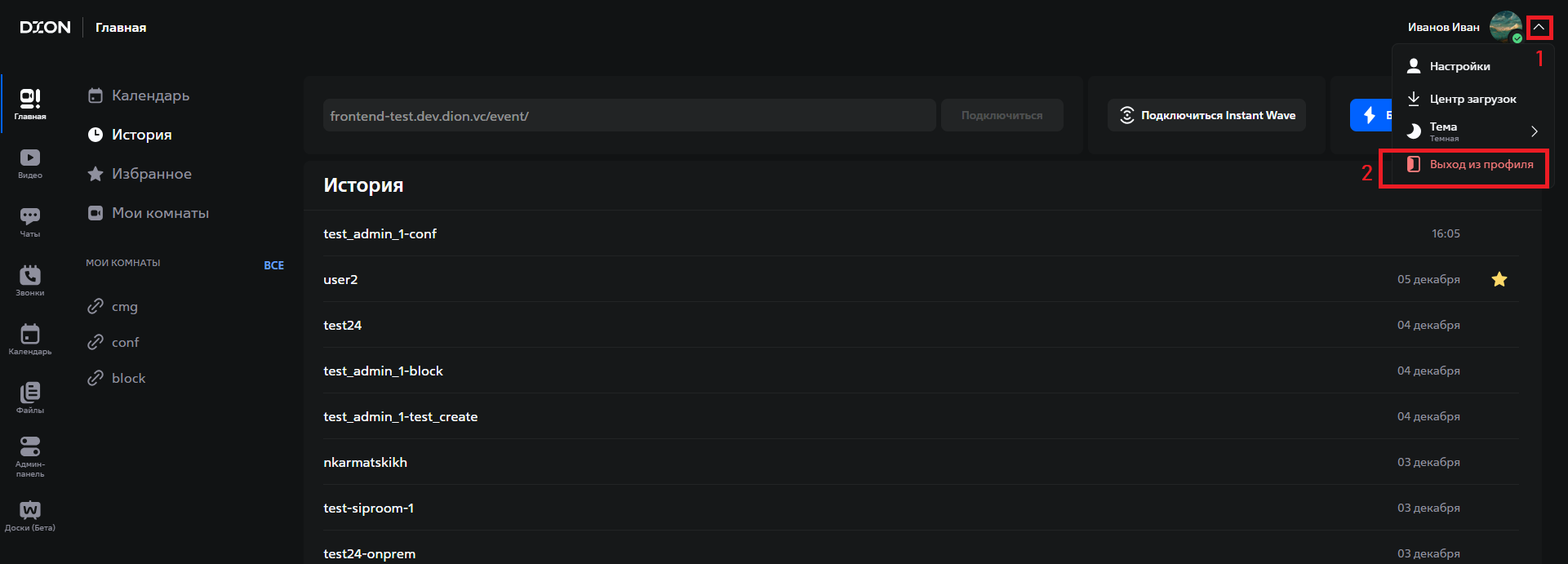Expand the Theme submenu

(x=1534, y=131)
